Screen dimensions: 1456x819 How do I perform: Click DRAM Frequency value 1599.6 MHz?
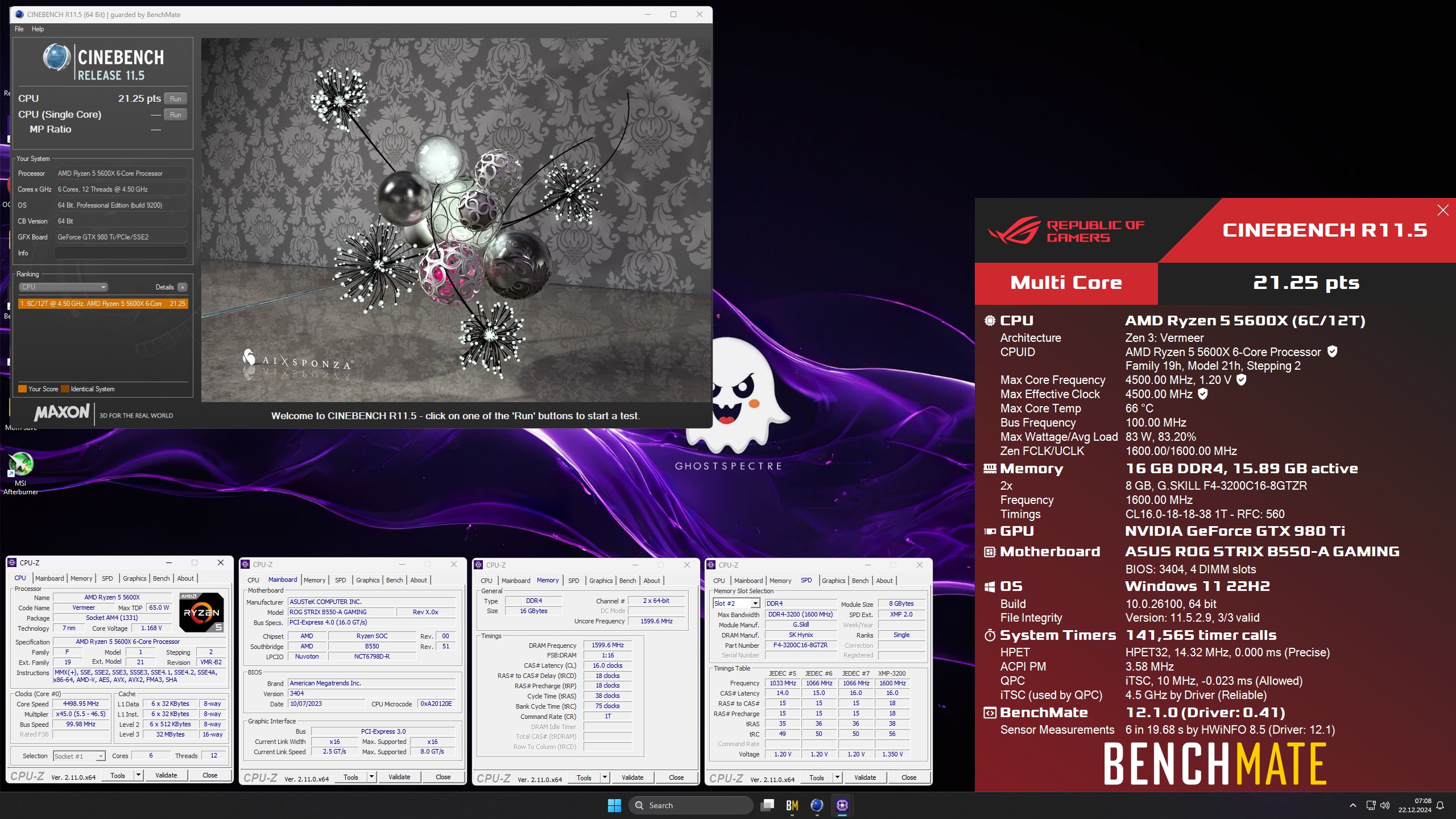[x=607, y=645]
